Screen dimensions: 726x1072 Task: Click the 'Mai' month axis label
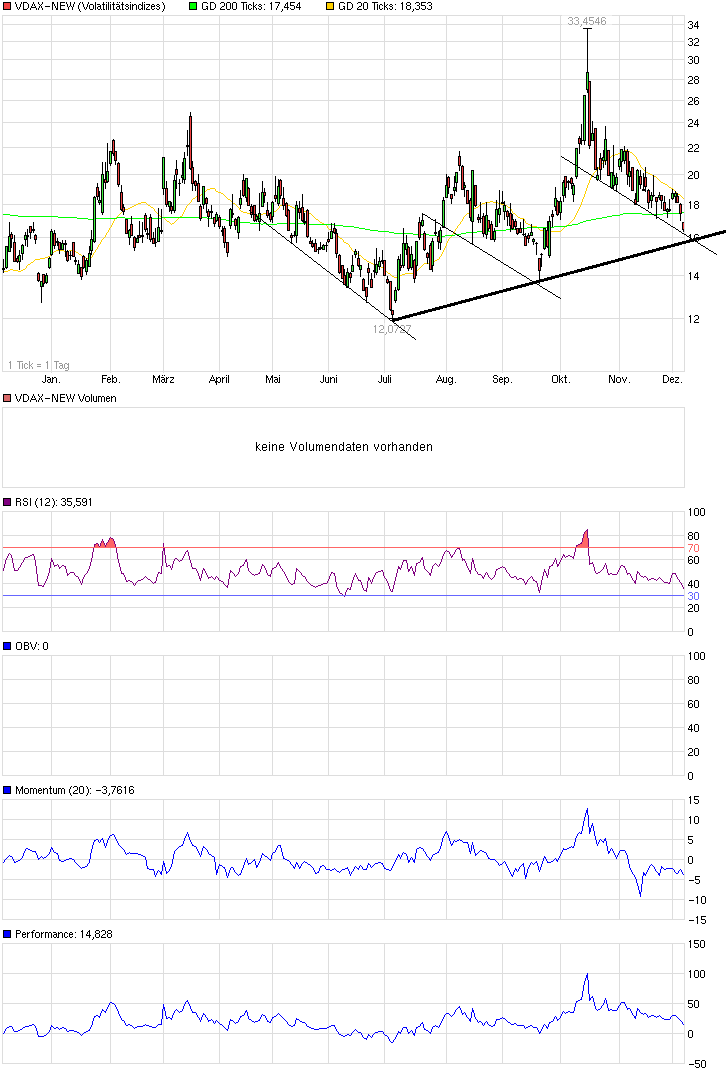coord(273,379)
